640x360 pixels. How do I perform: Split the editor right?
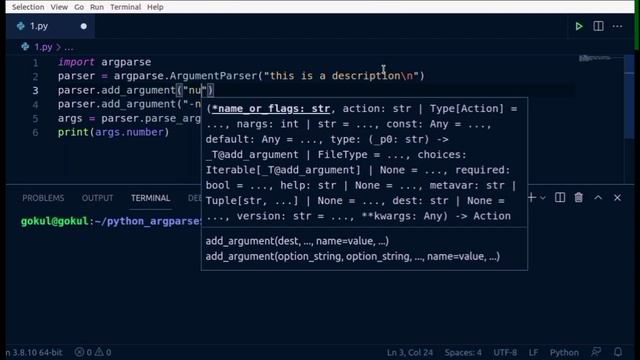pos(598,26)
